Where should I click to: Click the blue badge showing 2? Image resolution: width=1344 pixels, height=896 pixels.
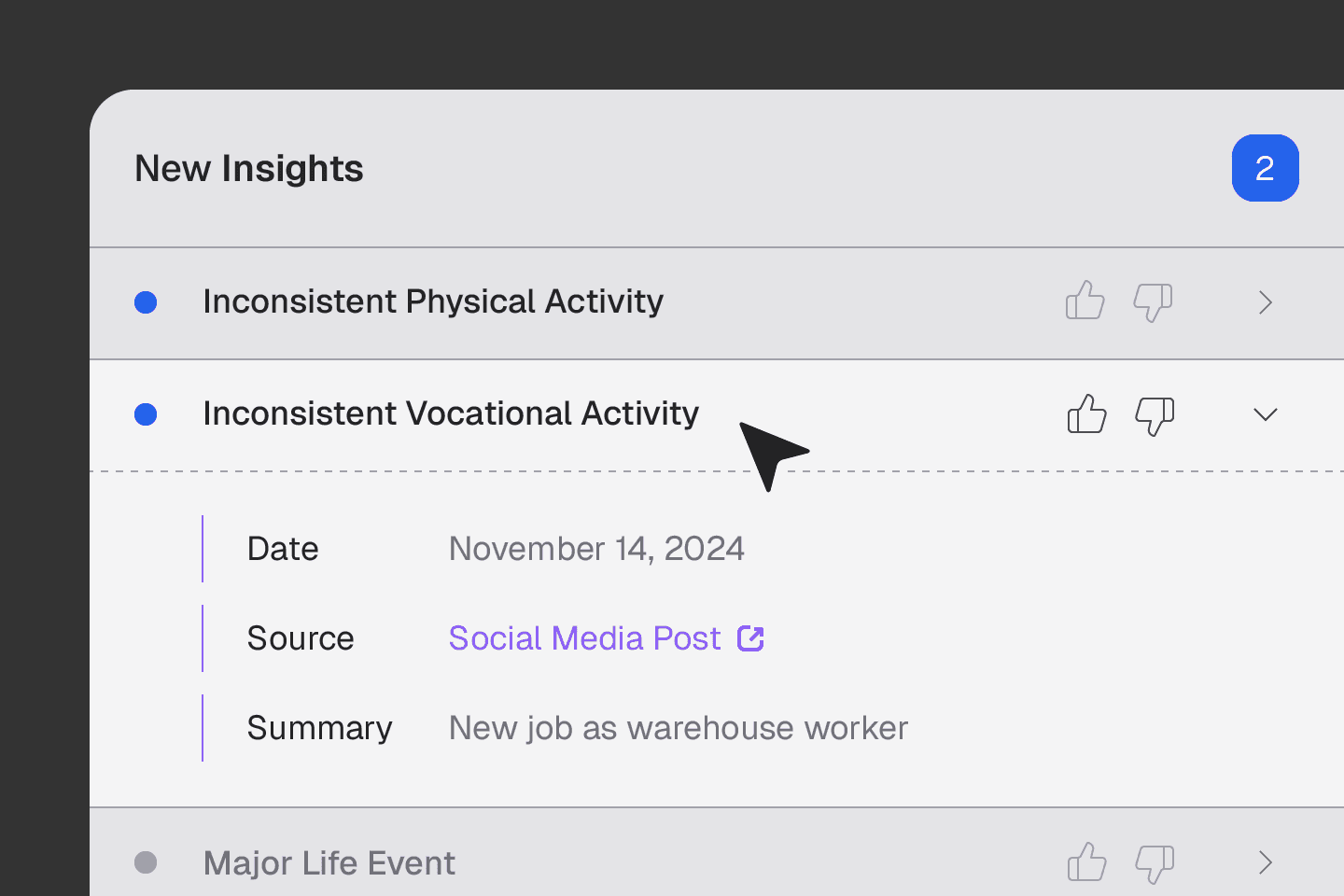(1265, 168)
